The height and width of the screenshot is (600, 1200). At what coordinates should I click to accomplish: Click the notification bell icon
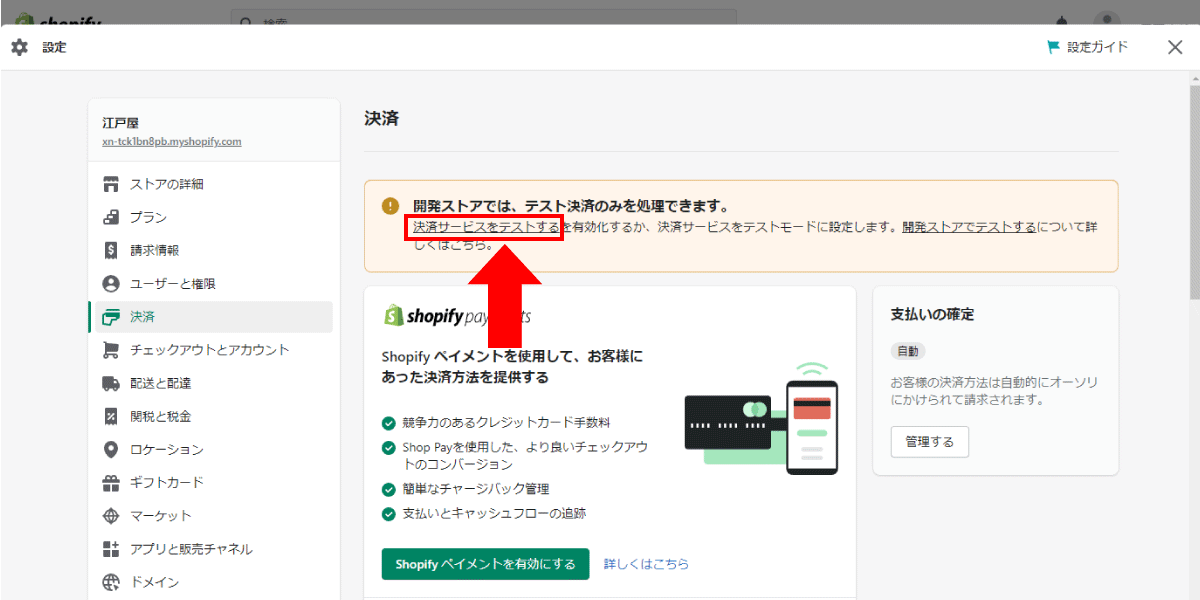(x=1062, y=19)
